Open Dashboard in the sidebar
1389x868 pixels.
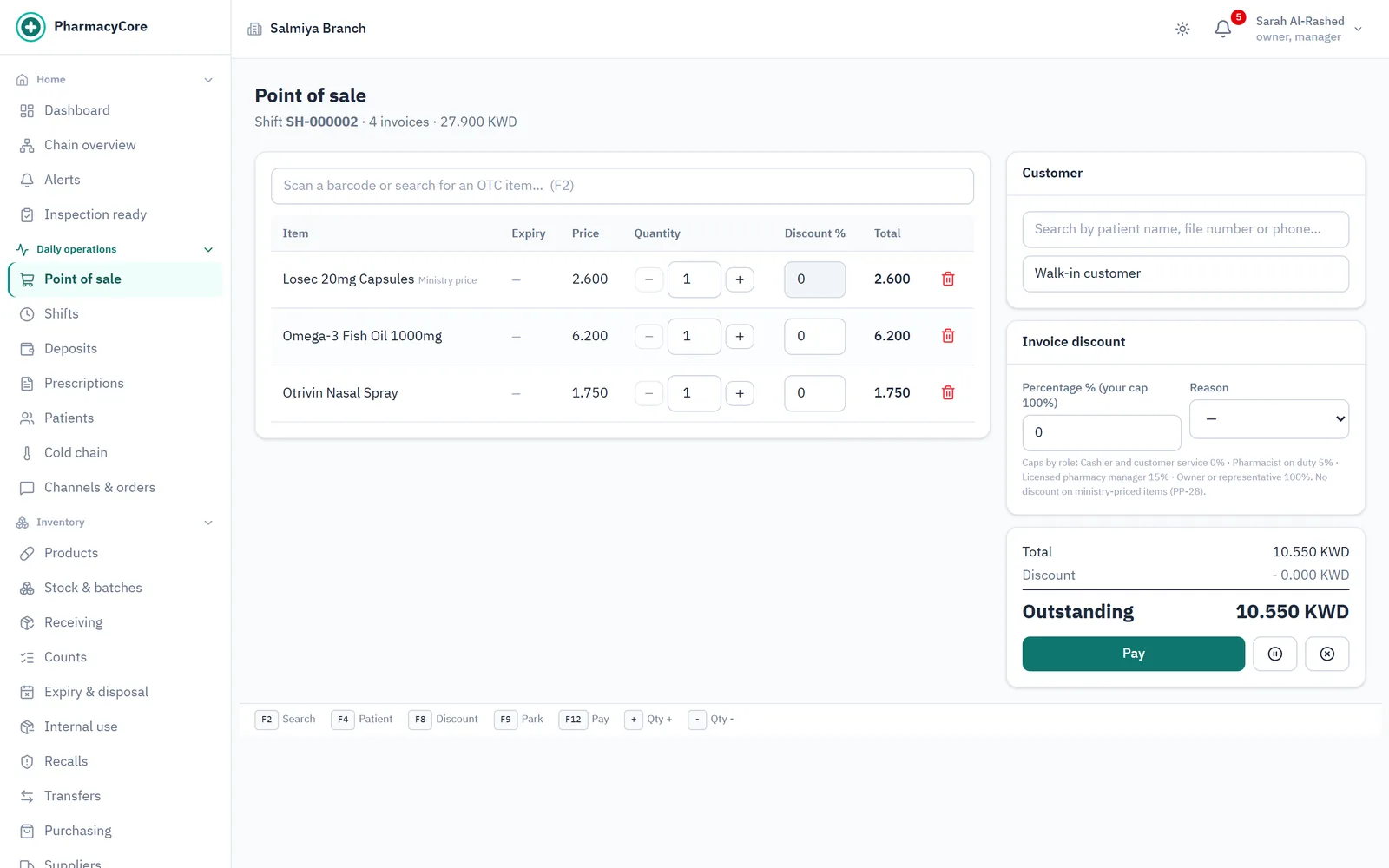point(115,110)
